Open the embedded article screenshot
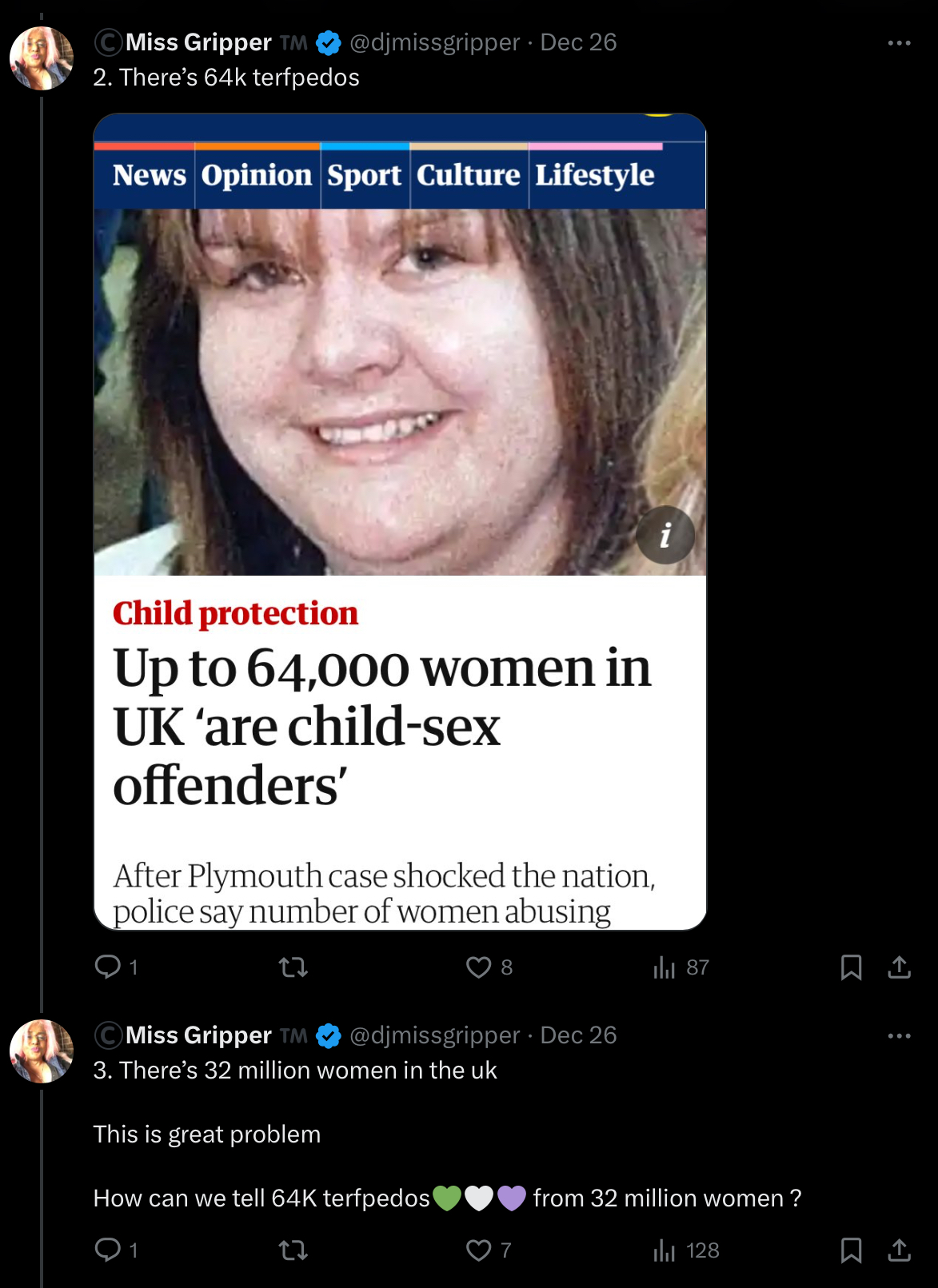The width and height of the screenshot is (938, 1288). [x=400, y=521]
